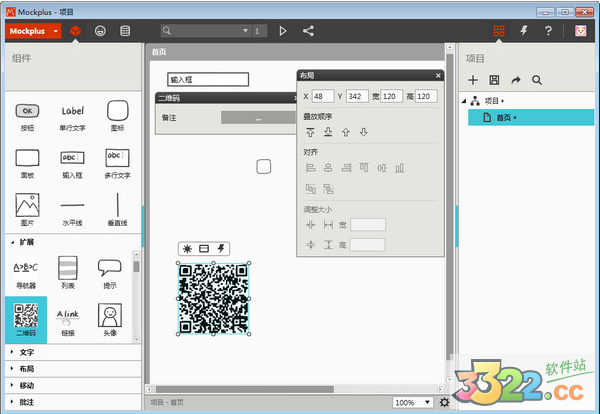The image size is (600, 414).
Task: Select the 头像 avatar component
Action: click(x=110, y=320)
